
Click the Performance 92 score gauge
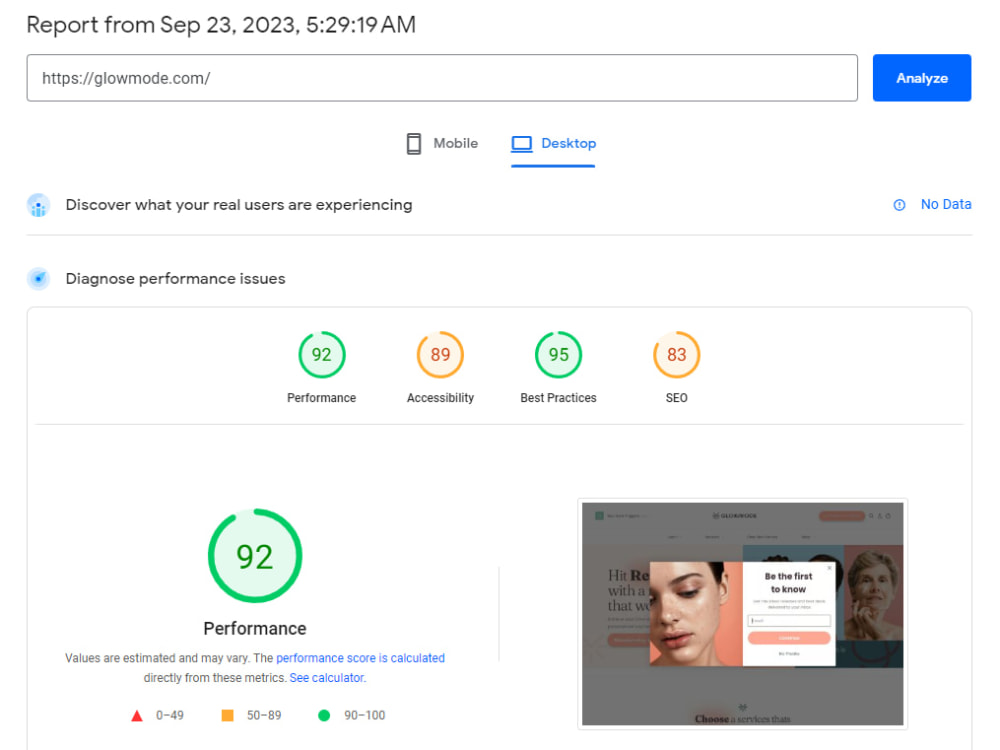(x=321, y=354)
